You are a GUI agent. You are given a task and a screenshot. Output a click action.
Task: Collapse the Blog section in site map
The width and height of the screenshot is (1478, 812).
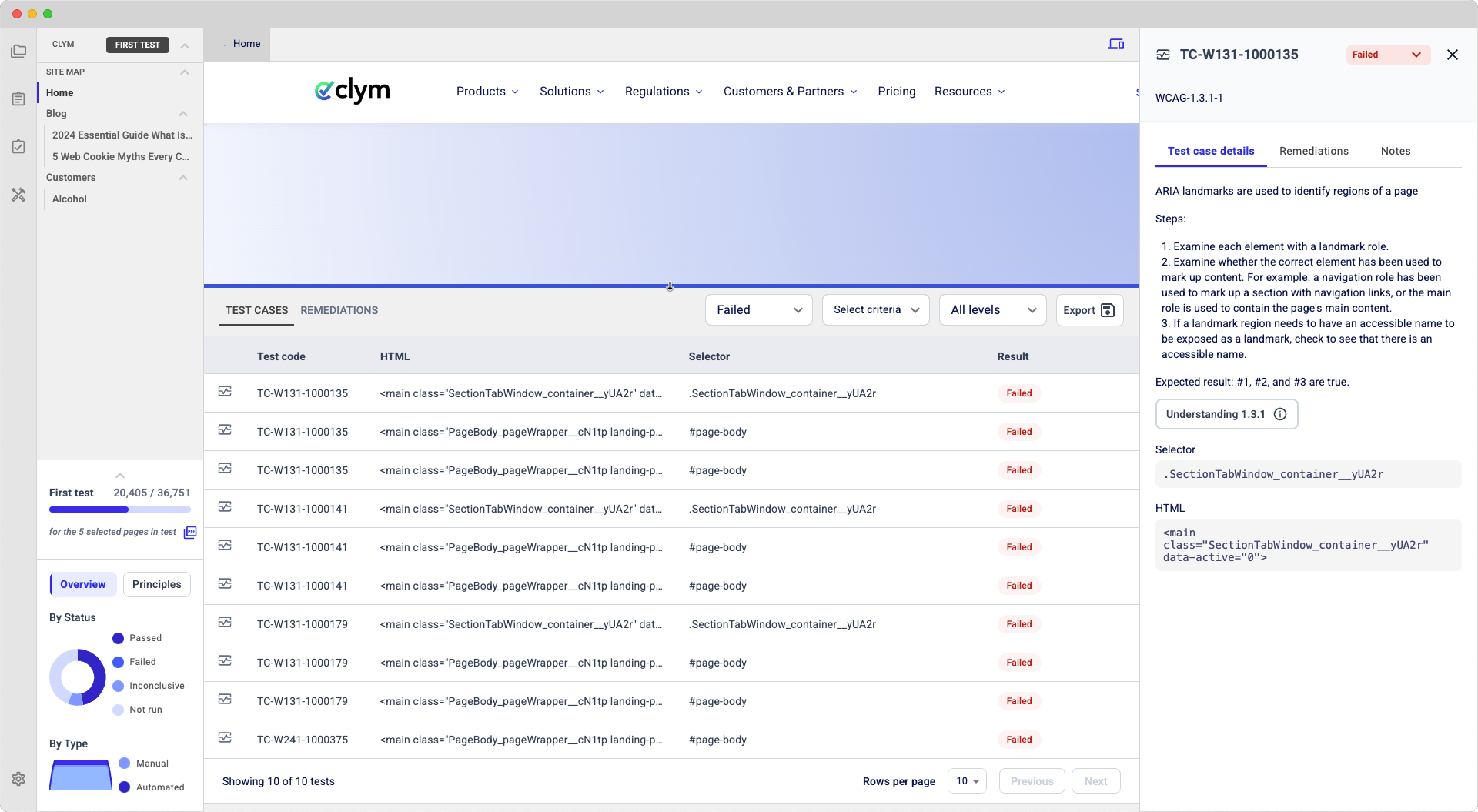183,114
